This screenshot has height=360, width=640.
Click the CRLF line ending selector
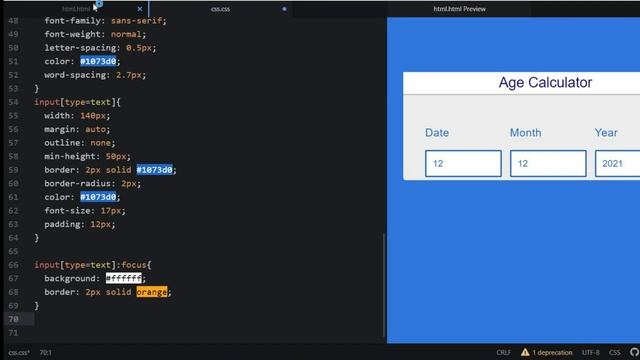coord(503,353)
